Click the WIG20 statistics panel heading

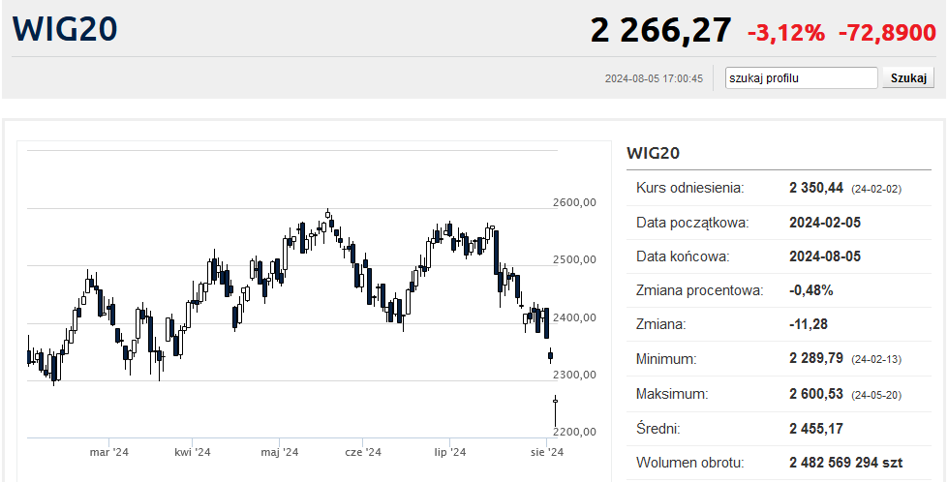[653, 153]
